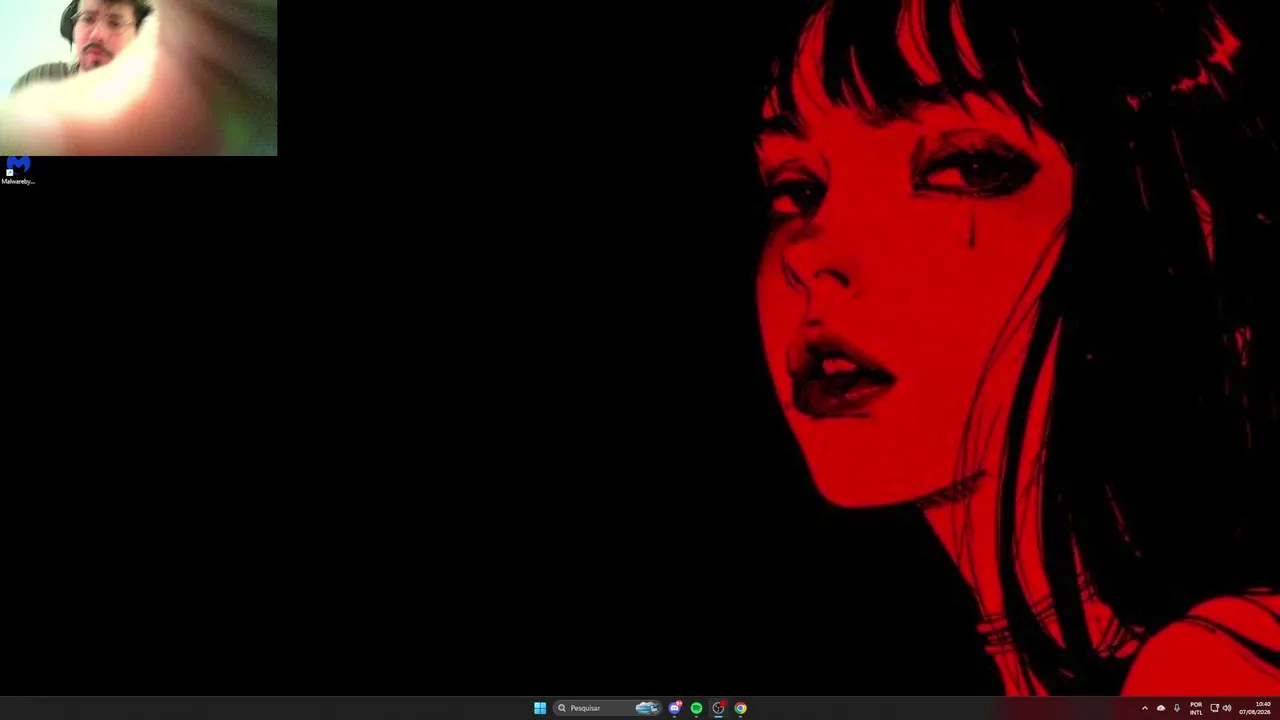Open the clock and date panel
This screenshot has height=720, width=1280.
[x=1256, y=708]
